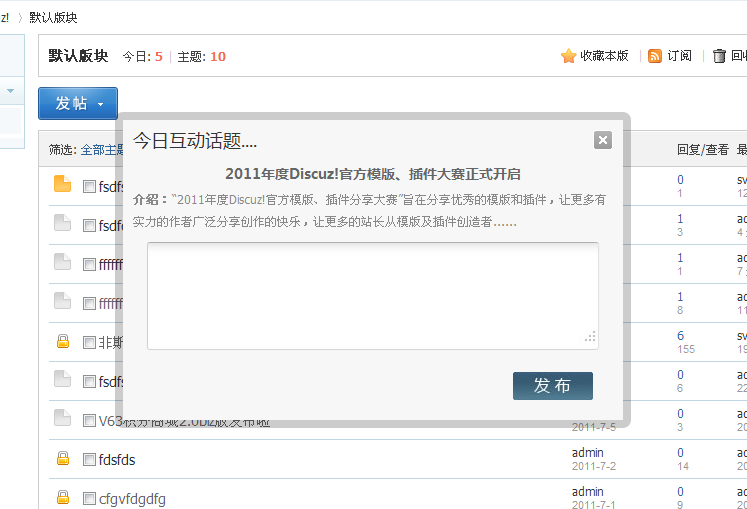Image resolution: width=747 pixels, height=509 pixels.
Task: Tick checkbox of the V63 thread
Action: 89,420
